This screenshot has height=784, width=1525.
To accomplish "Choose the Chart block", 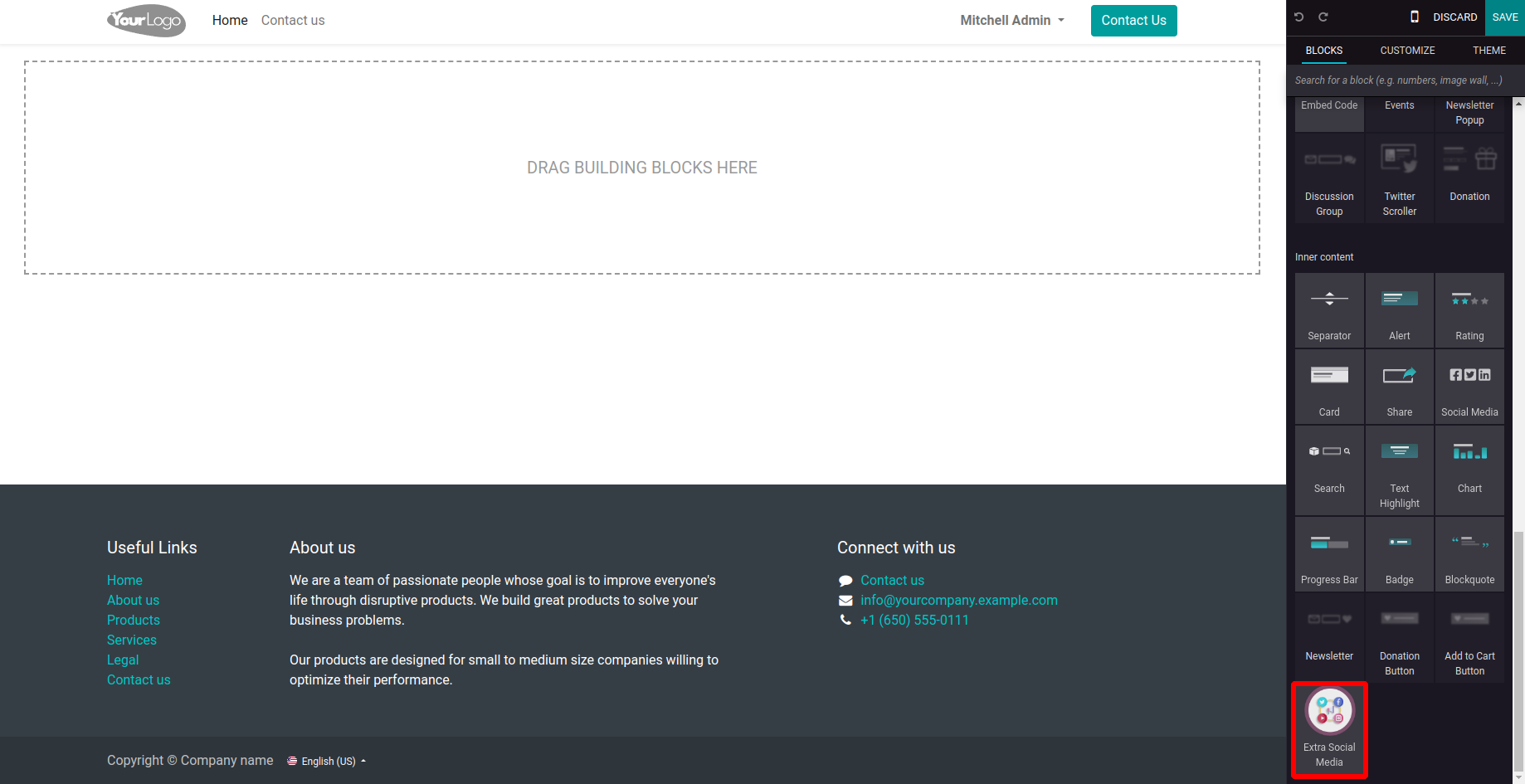I will (1469, 470).
